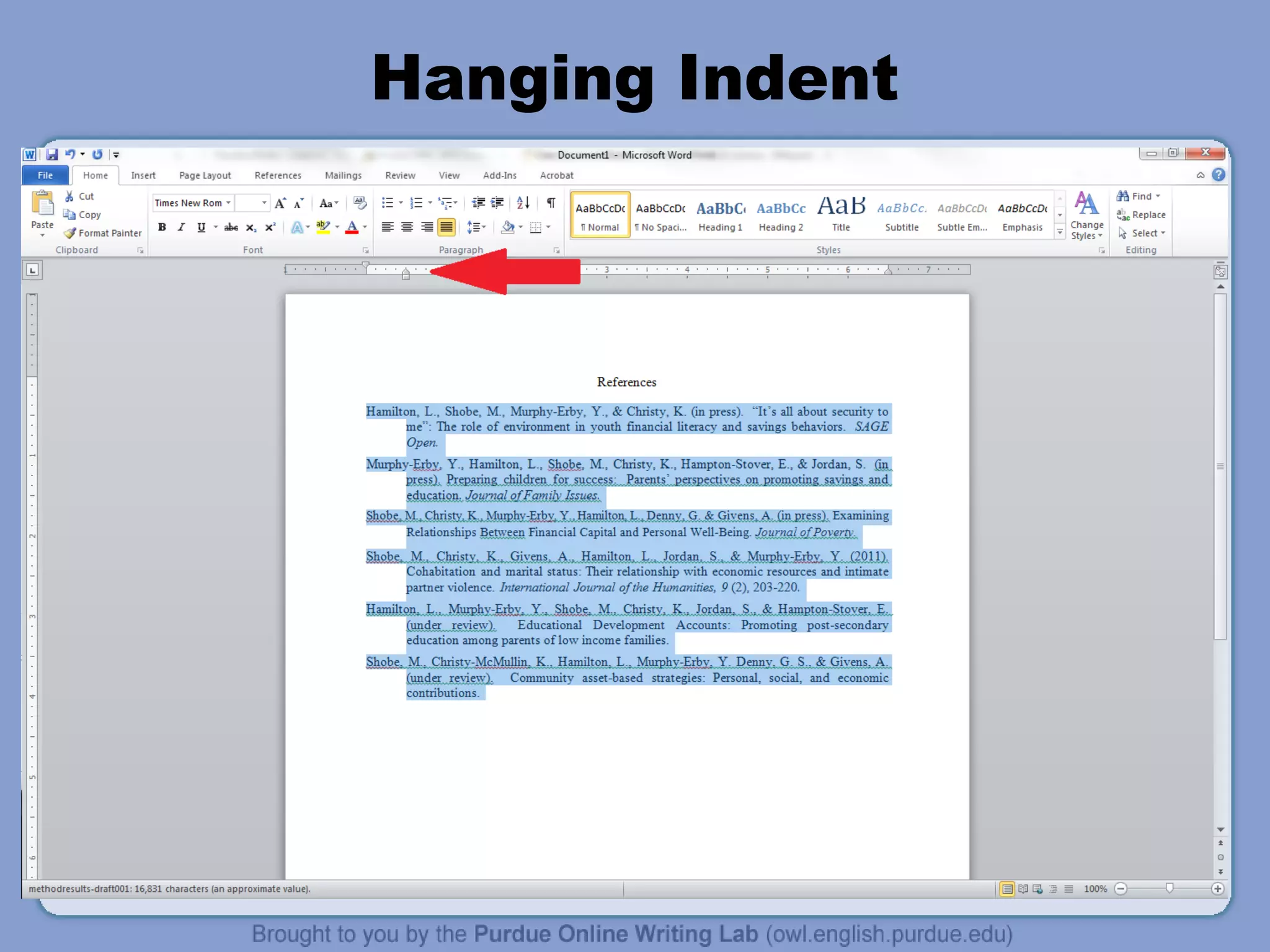This screenshot has width=1270, height=952.
Task: Click the hanging indent marker on ruler
Action: point(406,273)
